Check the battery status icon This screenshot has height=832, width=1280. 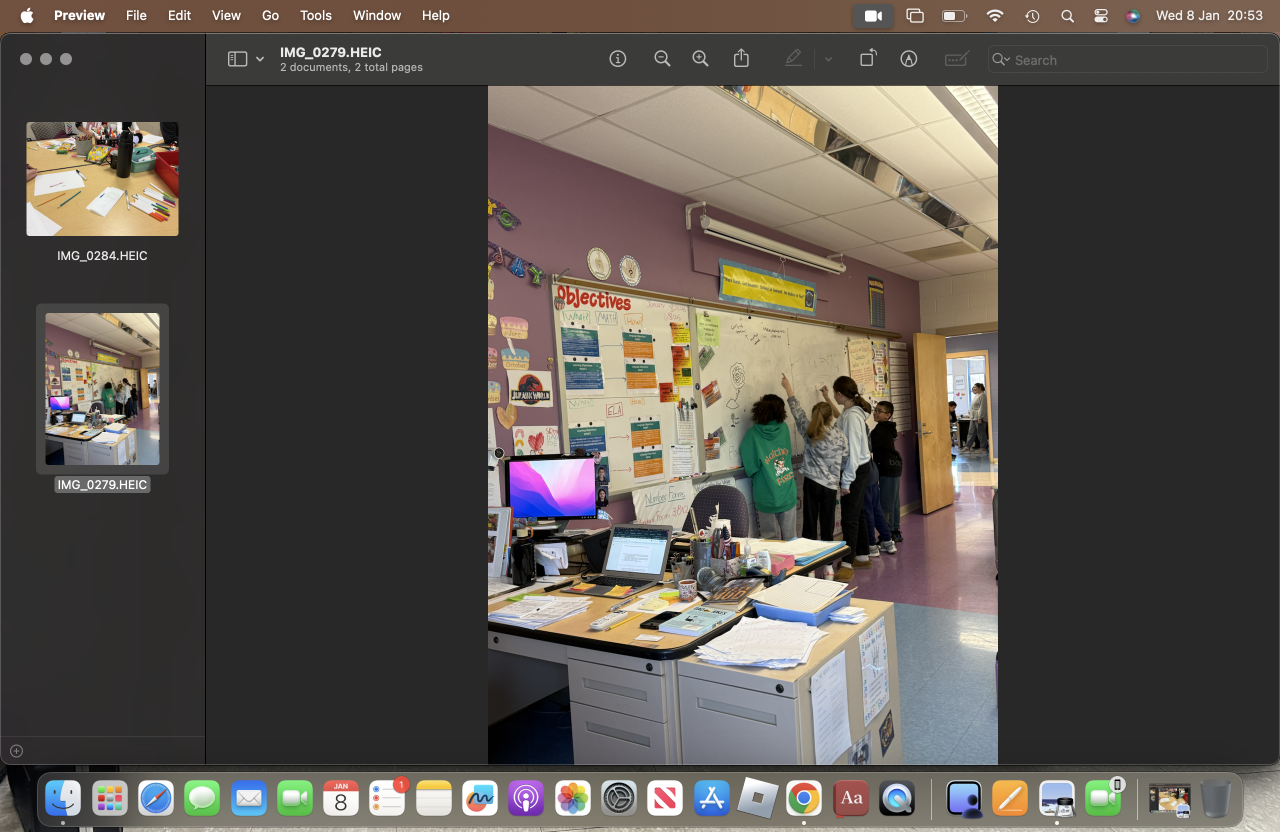[x=955, y=16]
